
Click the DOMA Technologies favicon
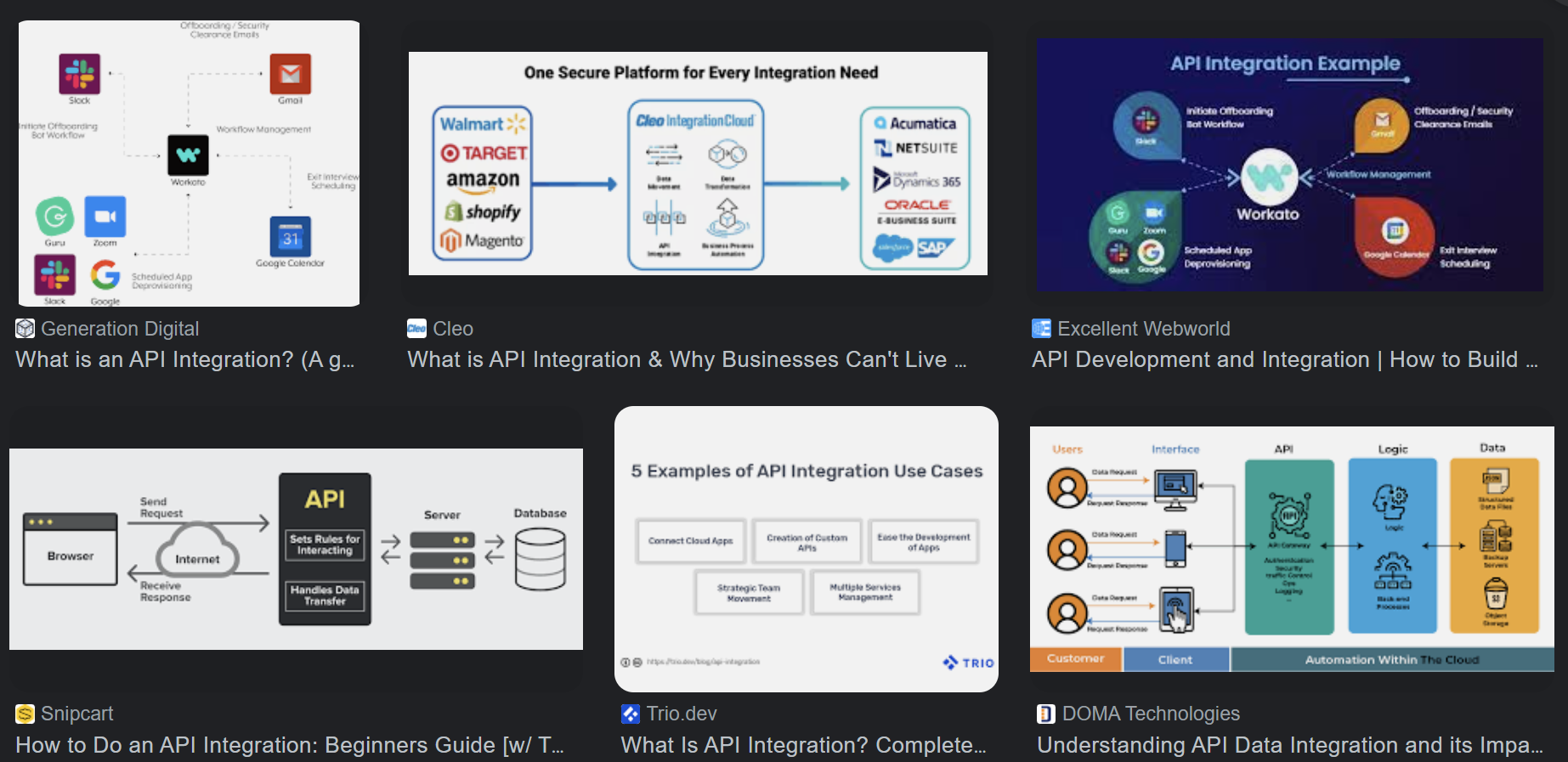(x=1046, y=714)
